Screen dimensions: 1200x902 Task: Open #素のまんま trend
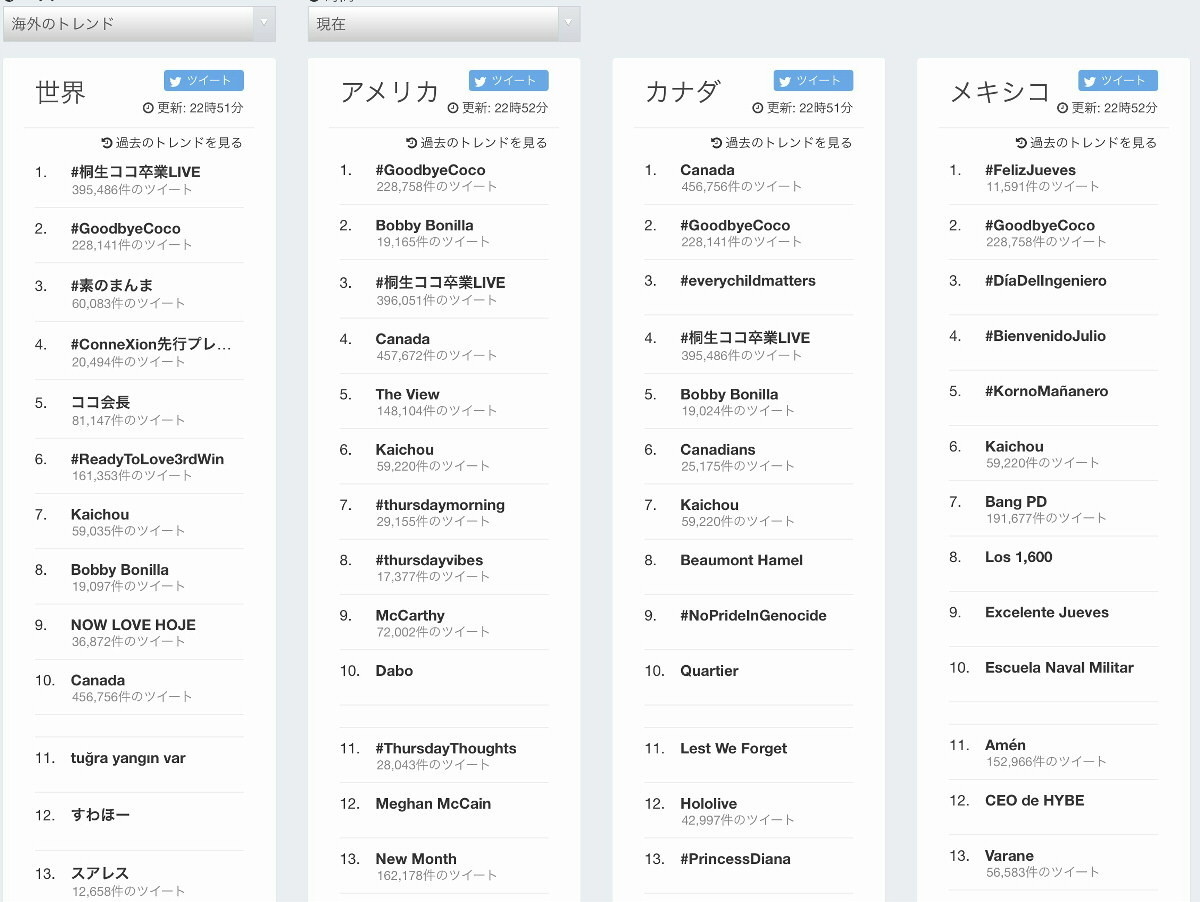[112, 286]
